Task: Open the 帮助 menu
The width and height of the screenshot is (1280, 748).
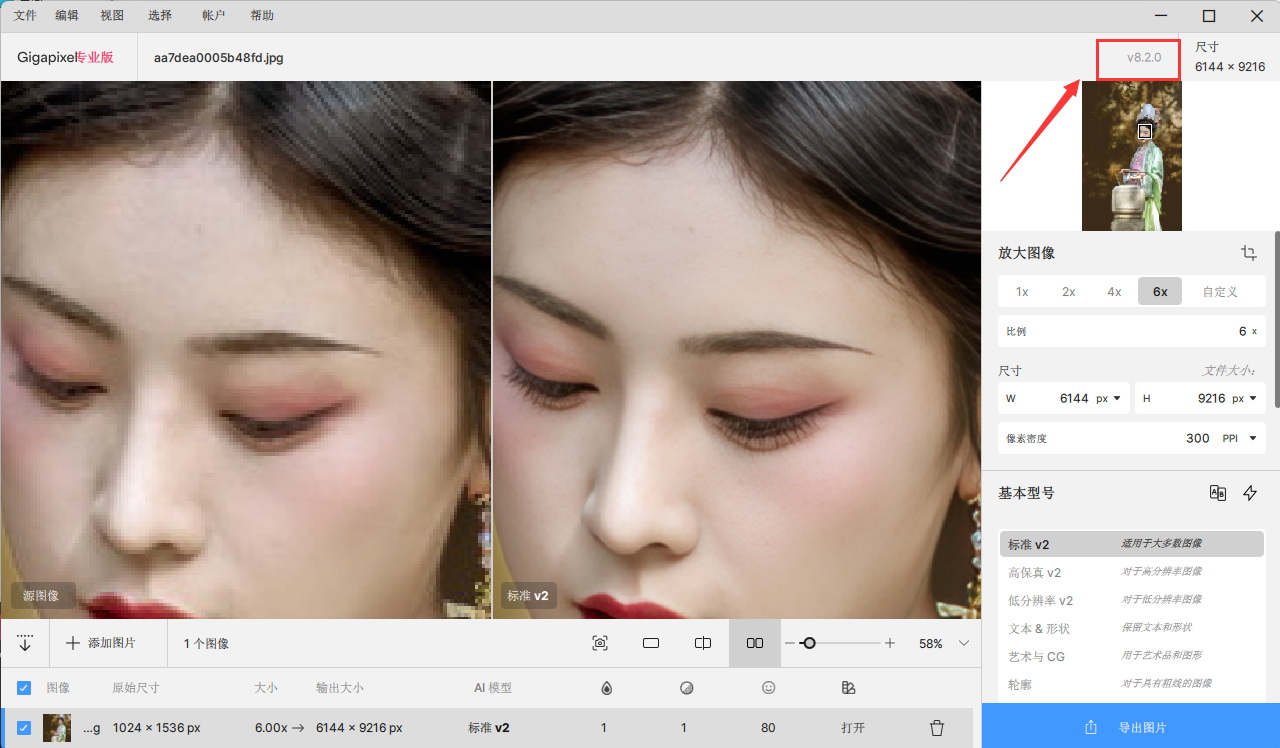Action: [262, 16]
